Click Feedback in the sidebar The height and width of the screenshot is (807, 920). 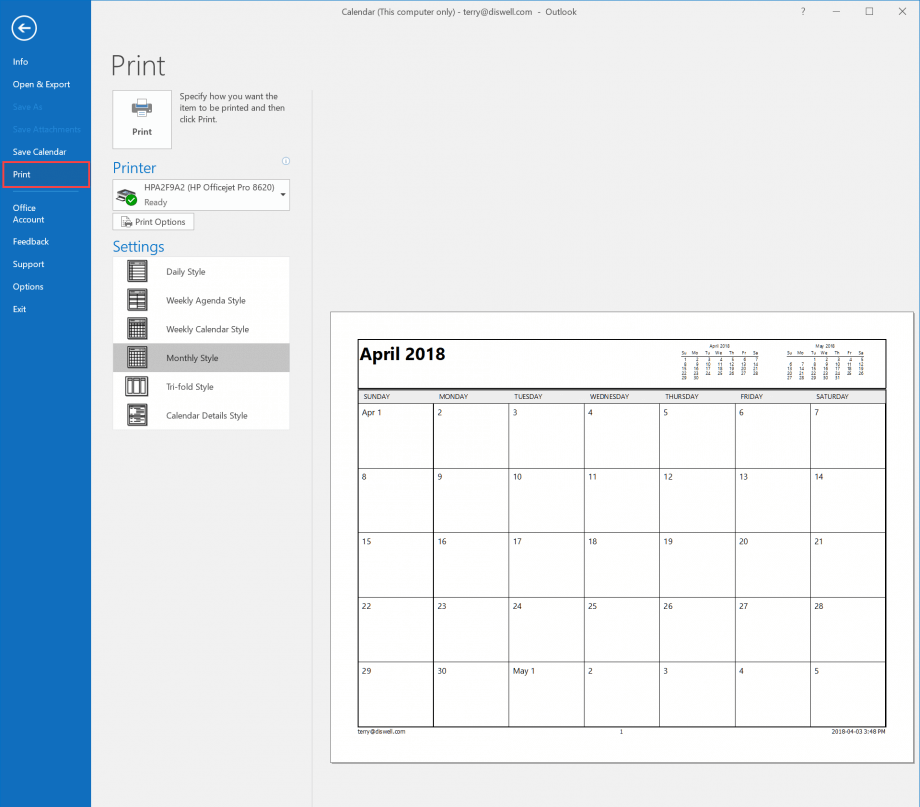[30, 241]
